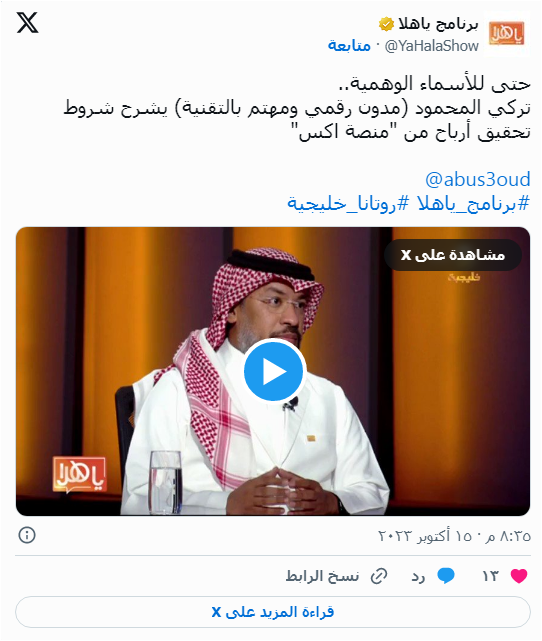Click the X logo icon
This screenshot has width=542, height=641.
click(x=27, y=22)
